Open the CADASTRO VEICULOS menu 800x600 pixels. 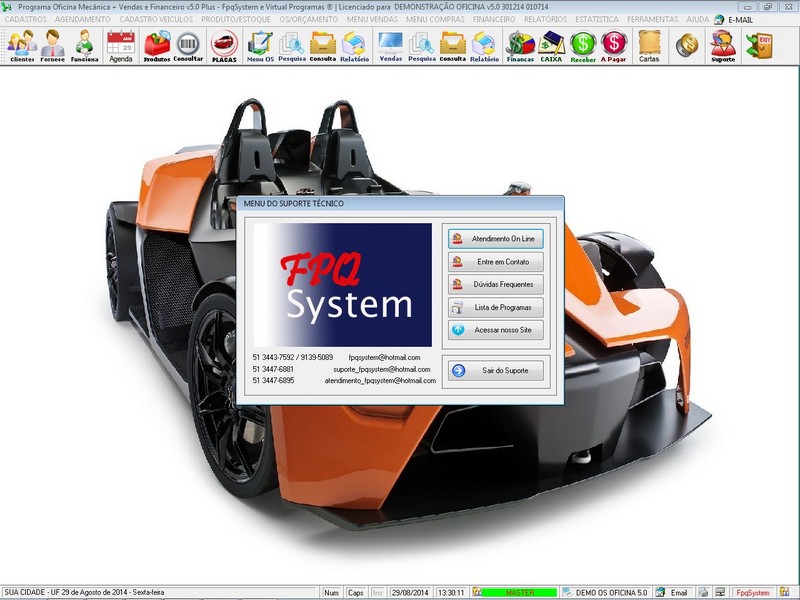tap(156, 19)
